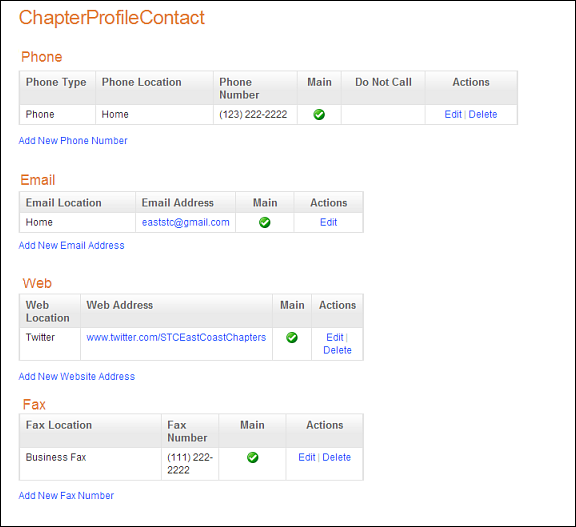Viewport: 576px width, 527px height.
Task: Click the green Main checkmark in Phone row
Action: (x=319, y=115)
